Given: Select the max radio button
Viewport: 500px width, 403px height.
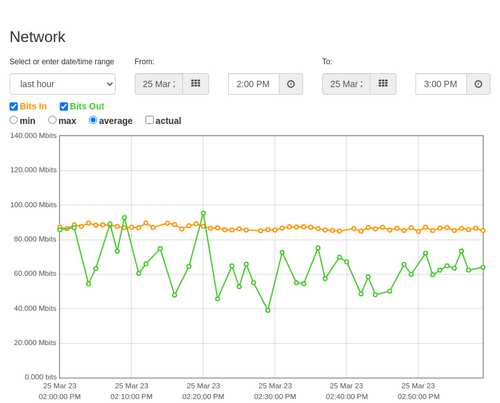Looking at the screenshot, I should coord(52,120).
